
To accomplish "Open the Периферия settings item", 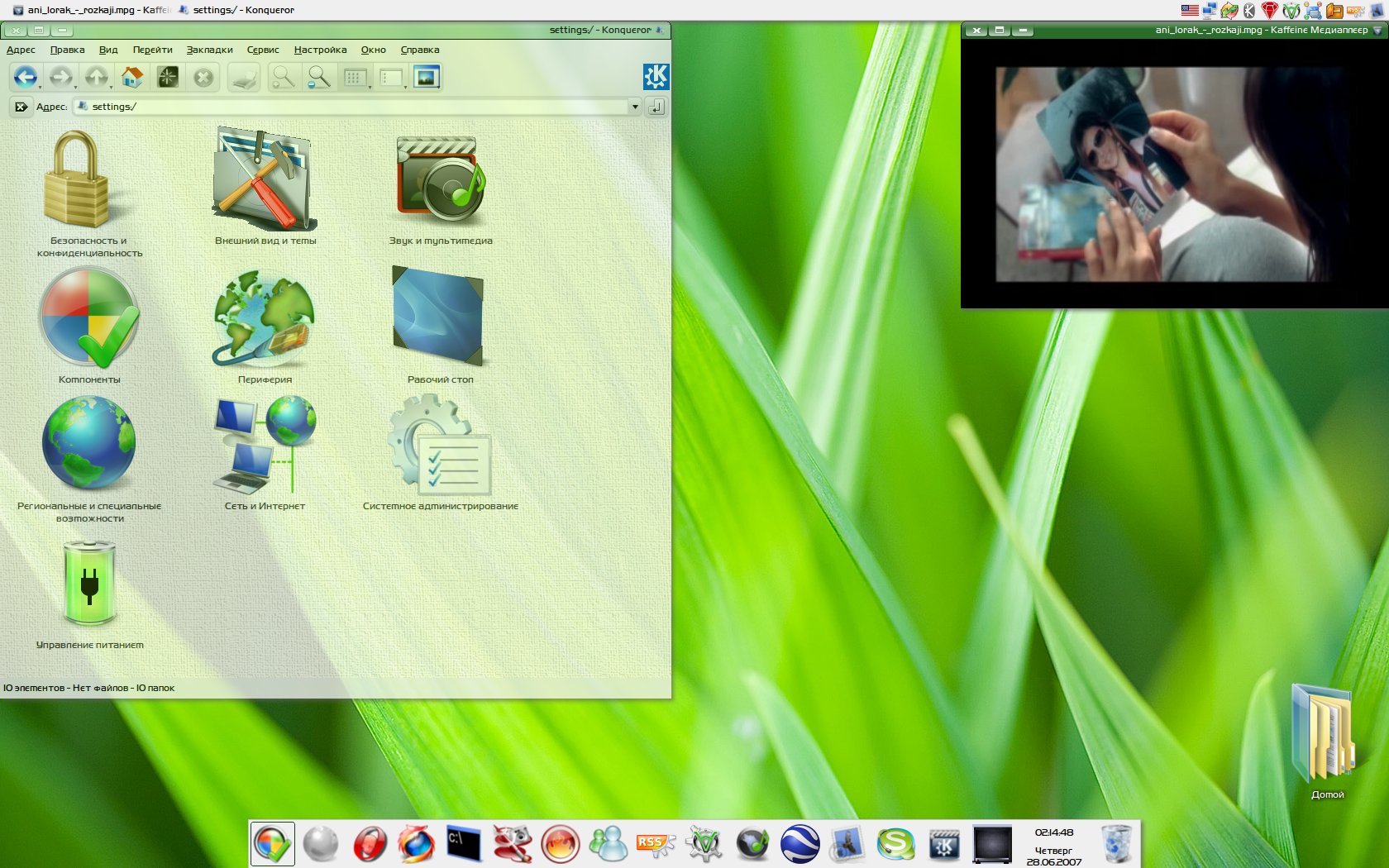I will 265,327.
